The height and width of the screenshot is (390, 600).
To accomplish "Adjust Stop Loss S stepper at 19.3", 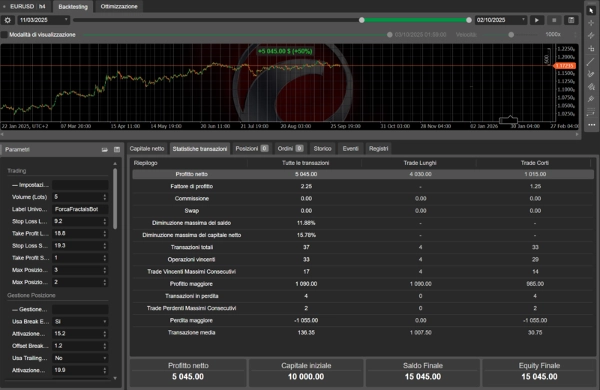I will coord(104,246).
